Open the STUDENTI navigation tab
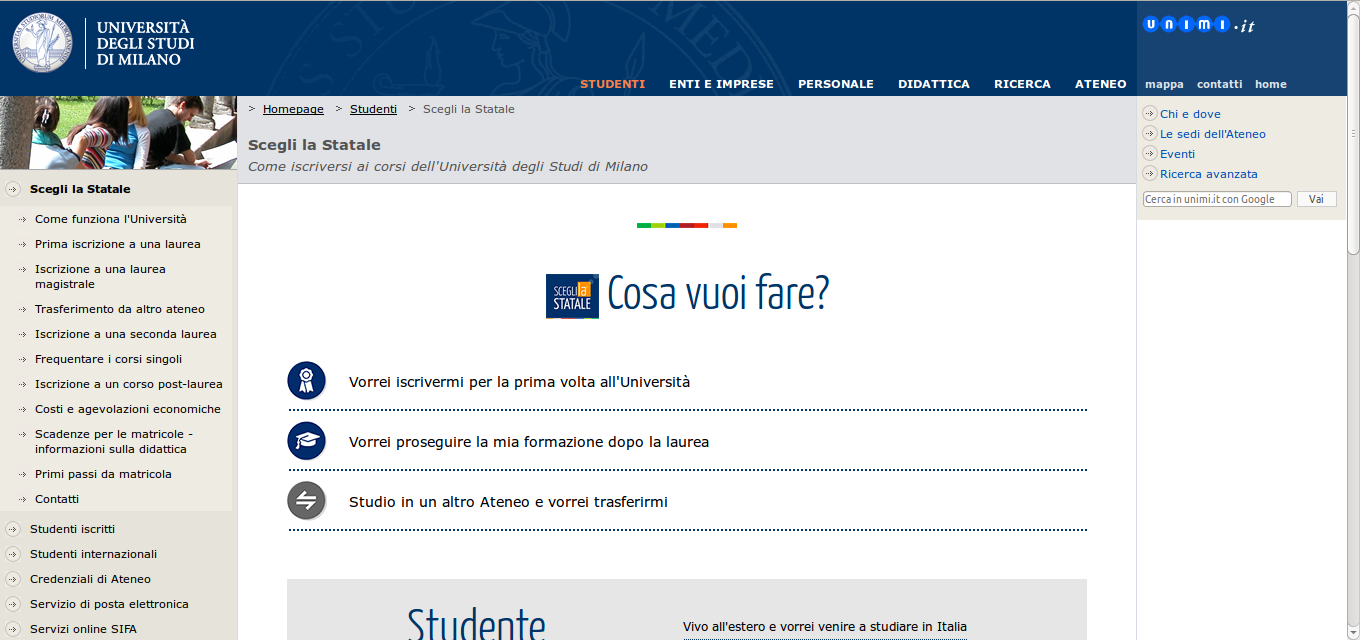The image size is (1360, 640). [x=612, y=84]
